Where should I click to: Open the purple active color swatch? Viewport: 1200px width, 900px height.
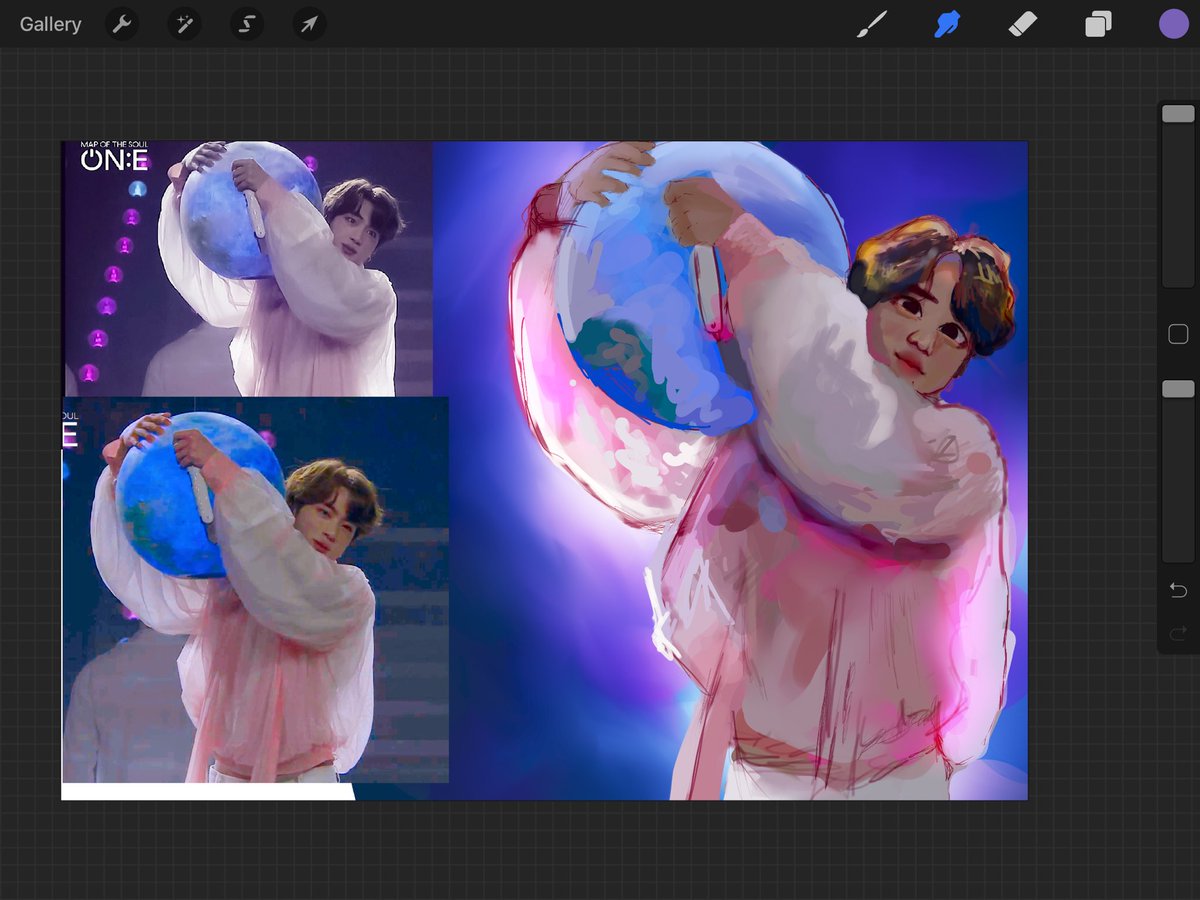click(x=1174, y=24)
